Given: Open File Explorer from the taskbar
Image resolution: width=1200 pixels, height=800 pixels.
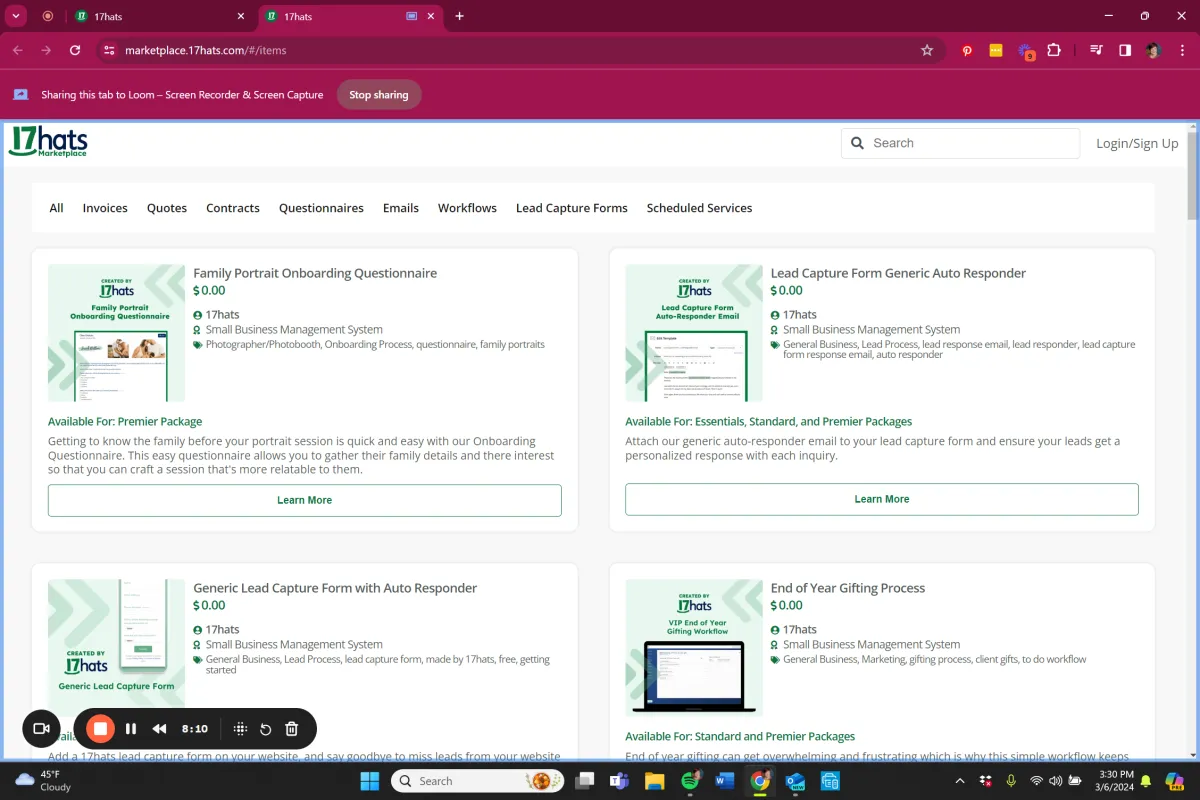Looking at the screenshot, I should [655, 781].
